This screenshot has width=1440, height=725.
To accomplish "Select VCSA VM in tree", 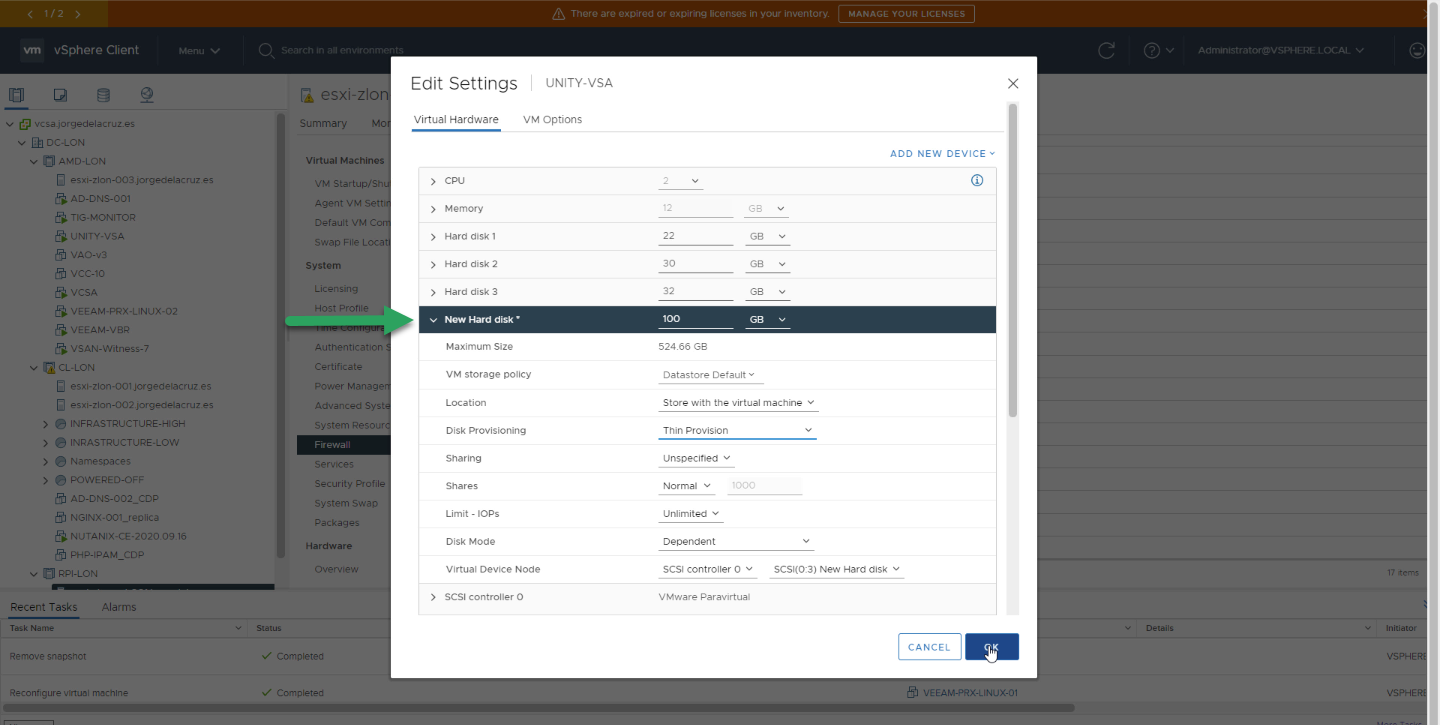I will (x=83, y=292).
